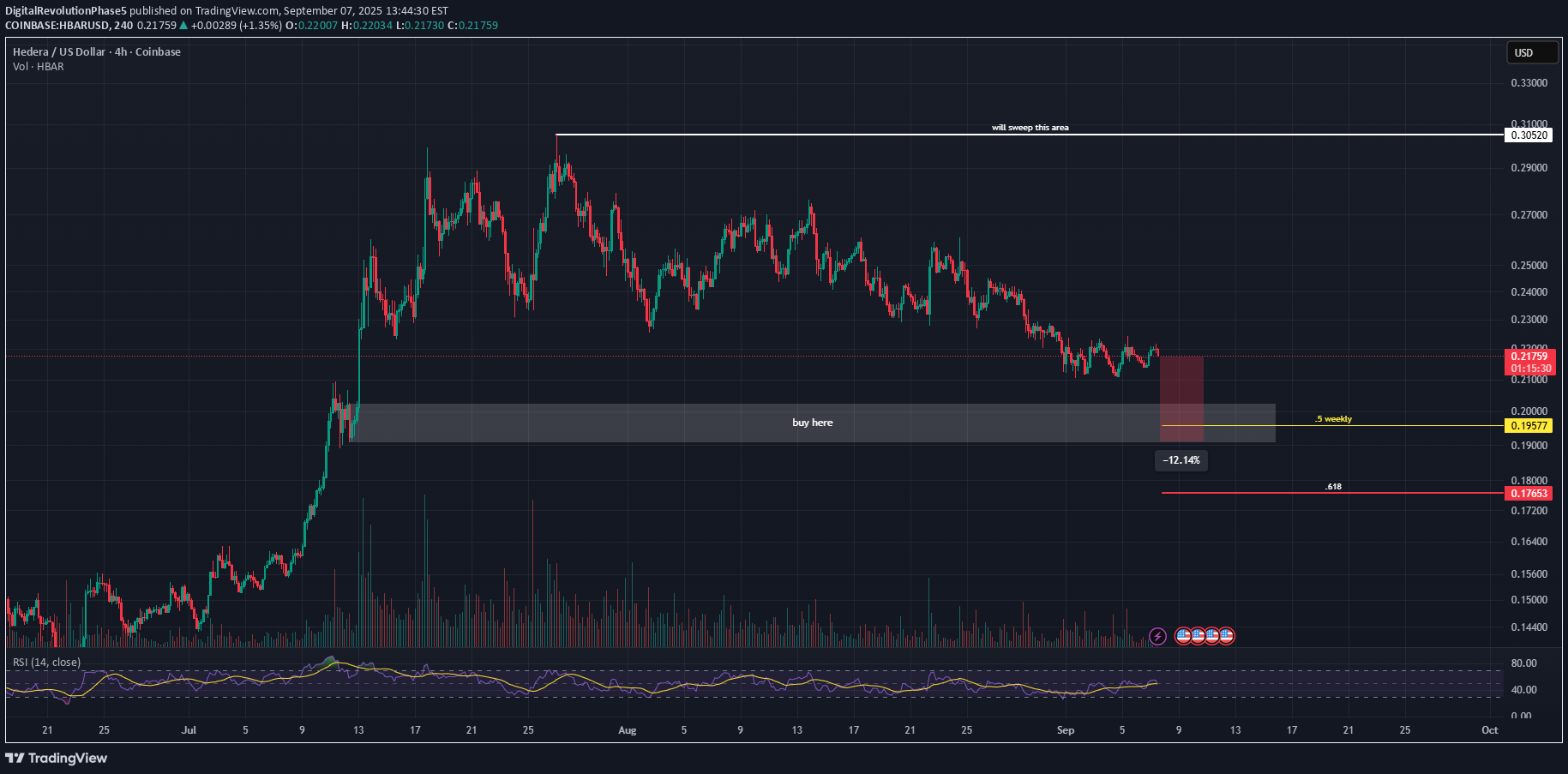This screenshot has width=1568, height=774.
Task: Click the current price 0.21759 label
Action: pyautogui.click(x=1529, y=356)
